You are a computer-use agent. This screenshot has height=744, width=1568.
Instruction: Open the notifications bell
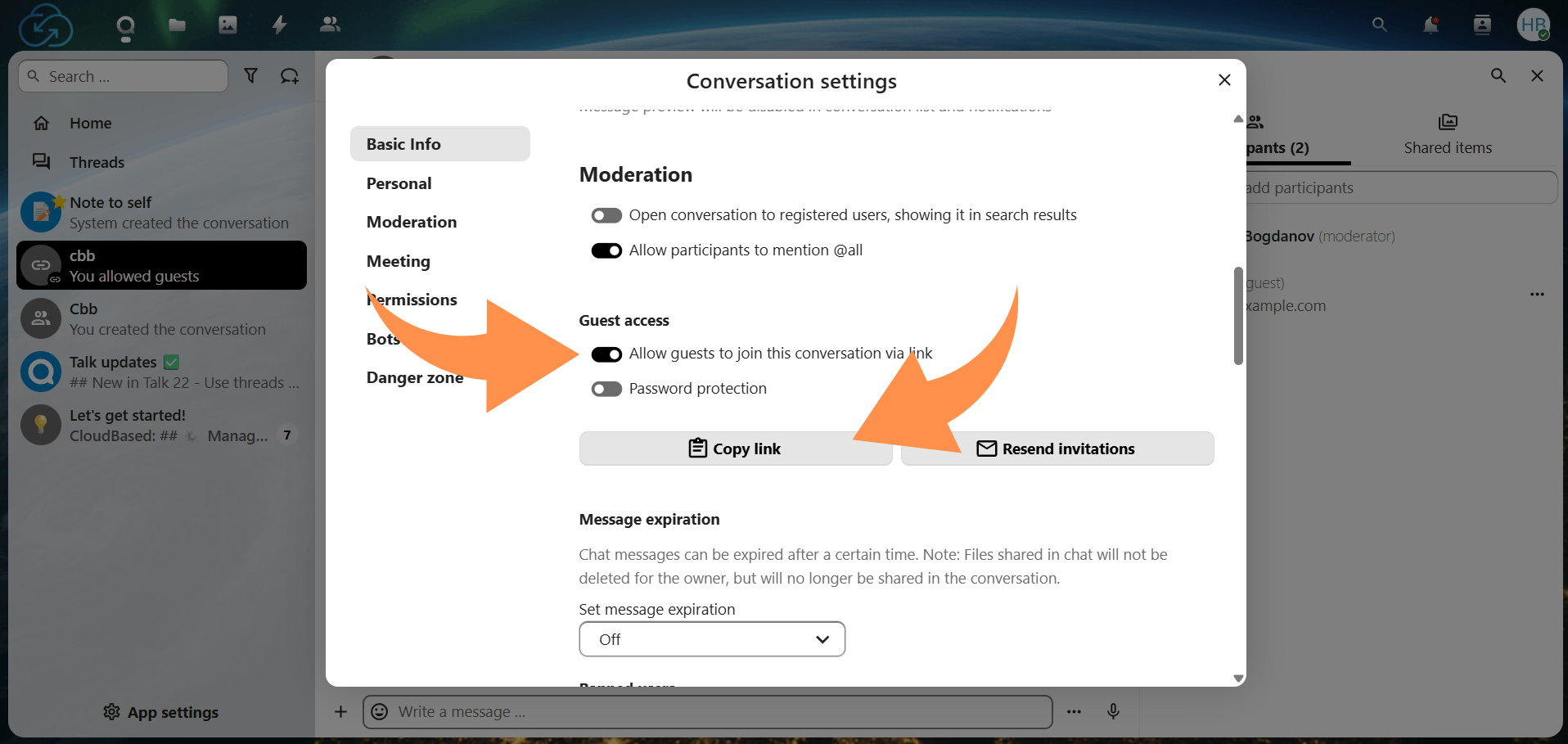[1431, 25]
